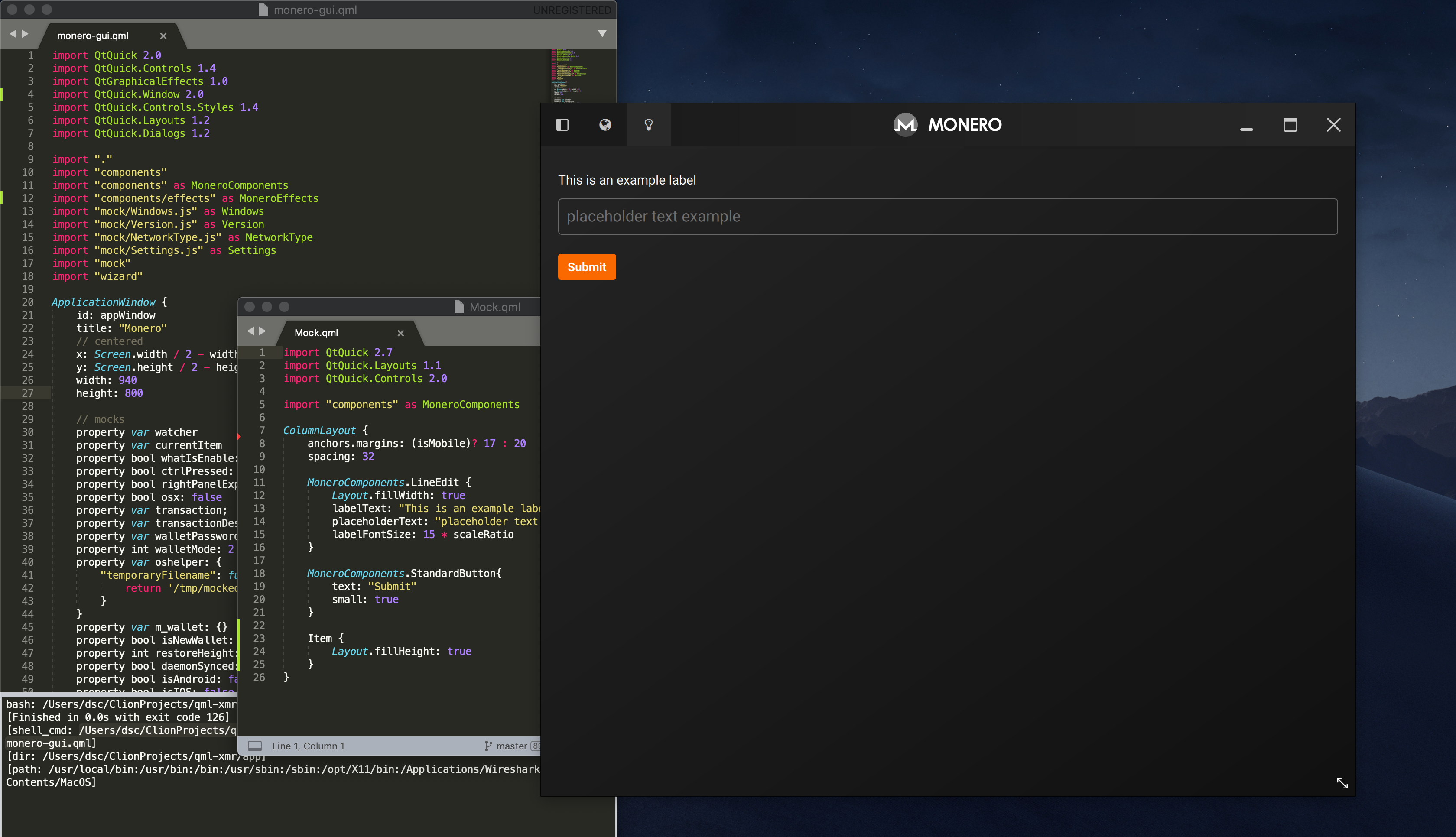
Task: Click the file icon in Mock.qml title bar
Action: (459, 306)
